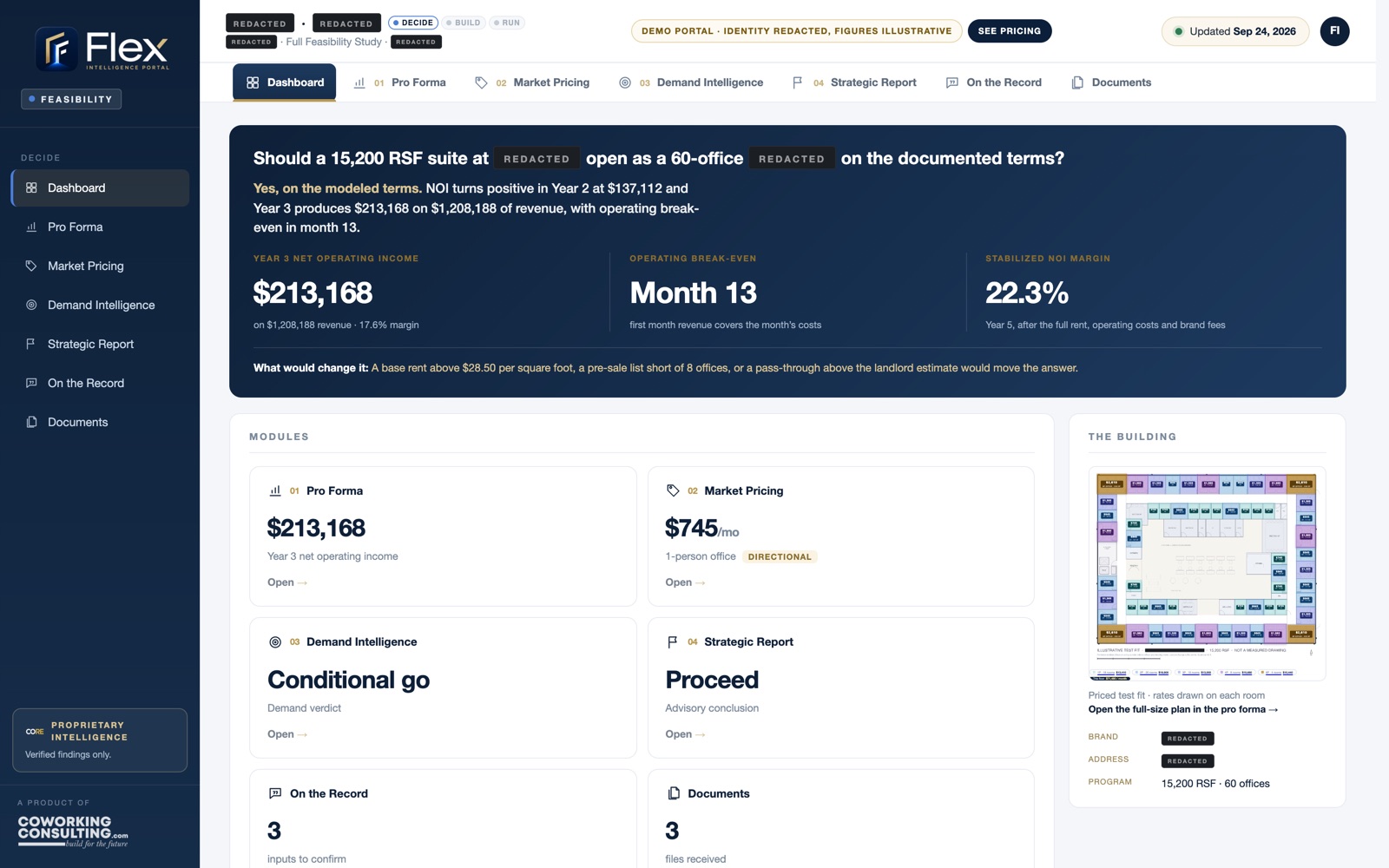Open the 02 Market Pricing tab
This screenshot has width=1389, height=868.
click(532, 82)
